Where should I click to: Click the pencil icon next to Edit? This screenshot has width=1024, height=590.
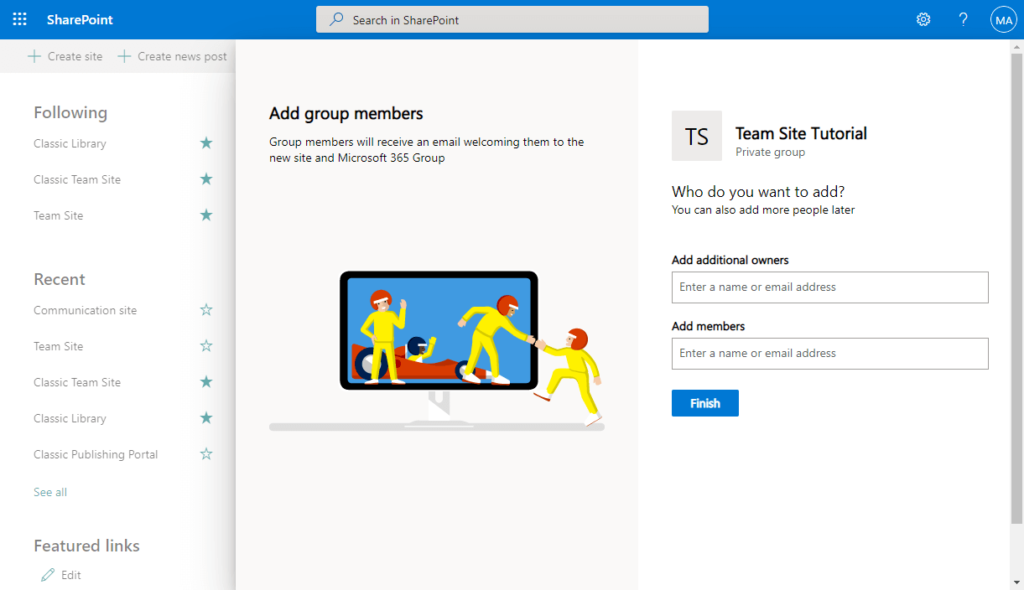(48, 575)
